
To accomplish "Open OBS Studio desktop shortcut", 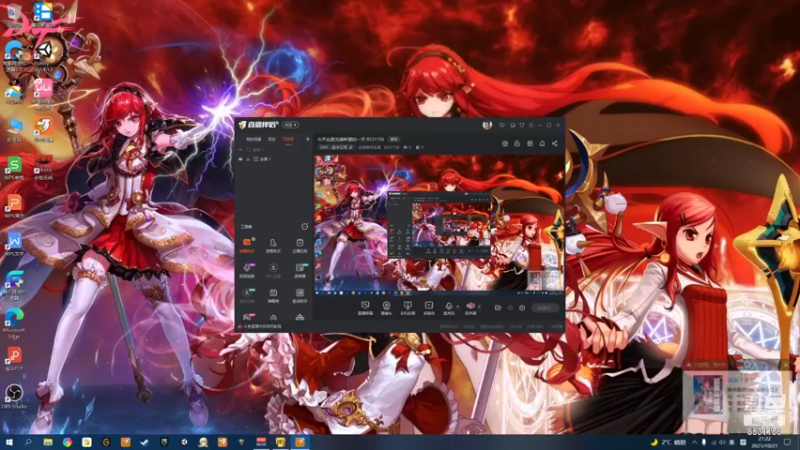I will click(14, 396).
